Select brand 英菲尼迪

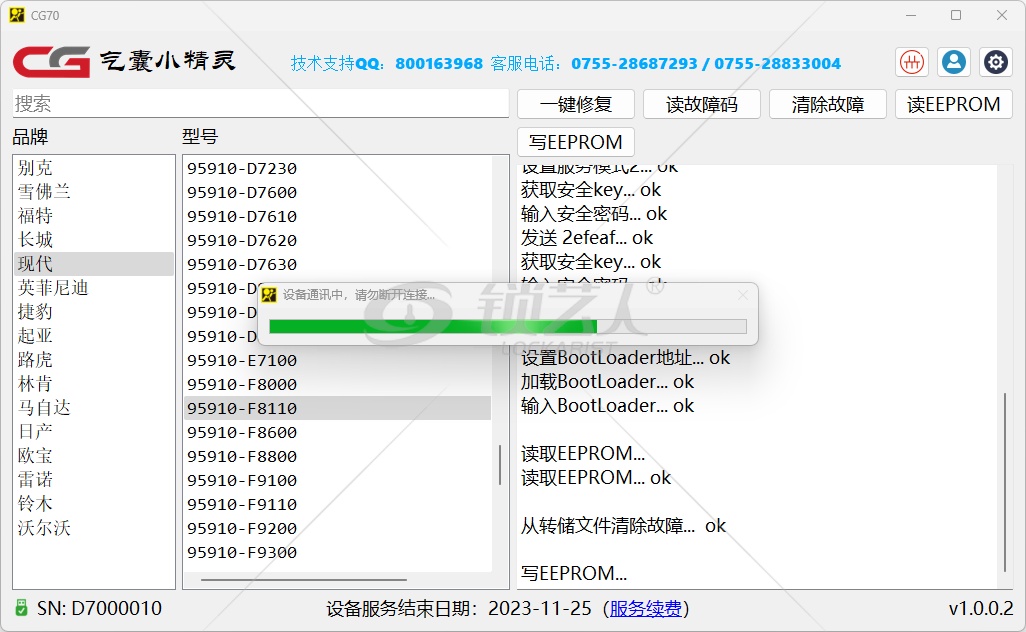pyautogui.click(x=94, y=288)
